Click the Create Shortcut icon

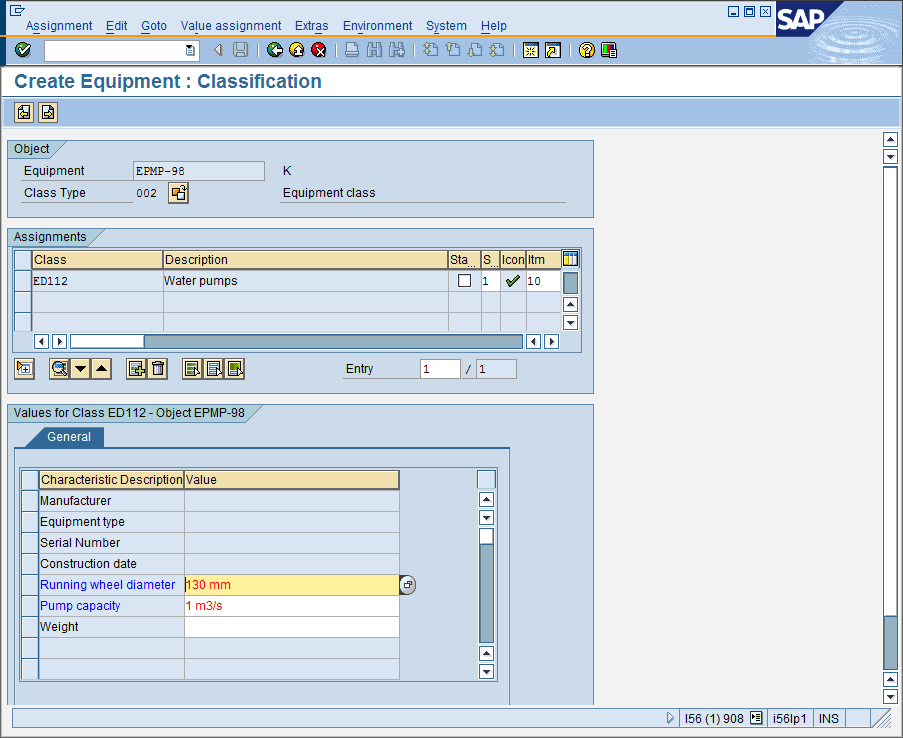pos(553,51)
